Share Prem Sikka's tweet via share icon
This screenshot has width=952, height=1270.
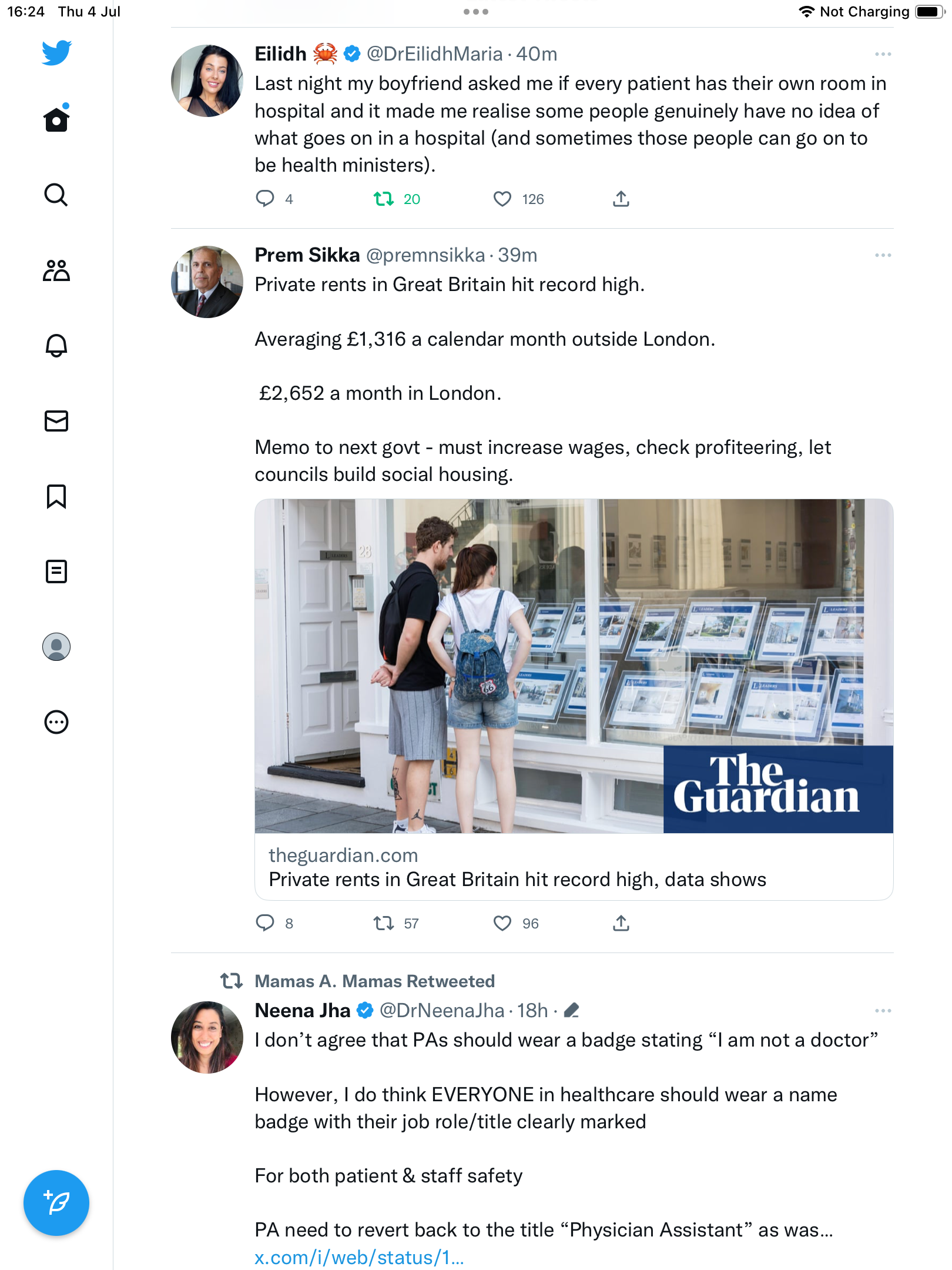click(621, 923)
